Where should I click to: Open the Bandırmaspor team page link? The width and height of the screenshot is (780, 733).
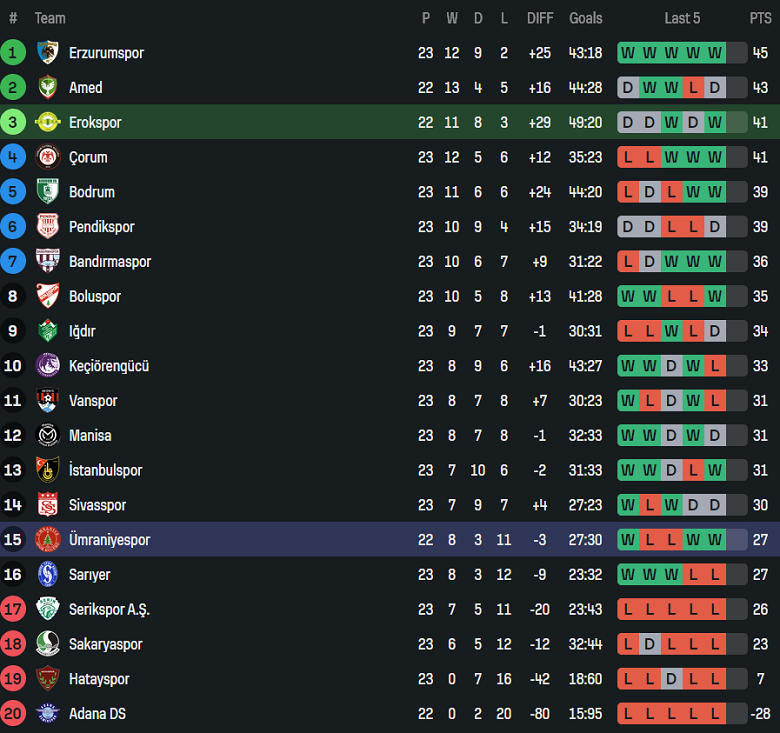(110, 262)
